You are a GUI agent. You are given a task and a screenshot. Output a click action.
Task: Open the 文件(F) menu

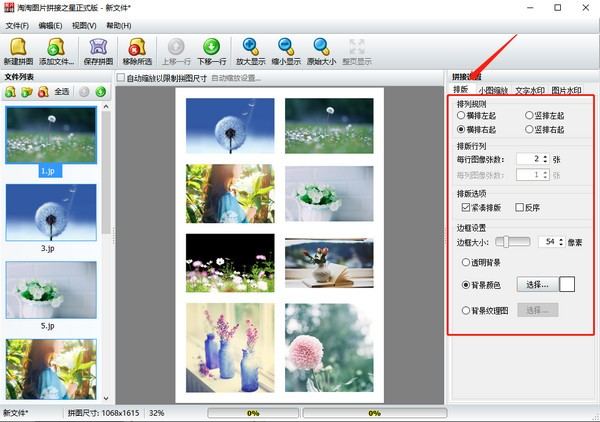point(16,25)
